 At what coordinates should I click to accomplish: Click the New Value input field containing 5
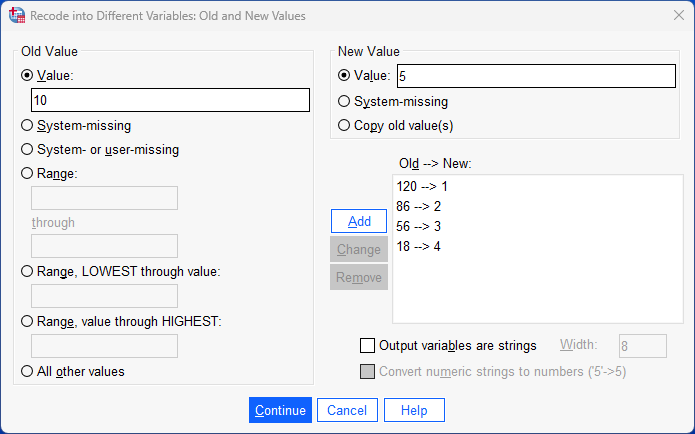(536, 76)
